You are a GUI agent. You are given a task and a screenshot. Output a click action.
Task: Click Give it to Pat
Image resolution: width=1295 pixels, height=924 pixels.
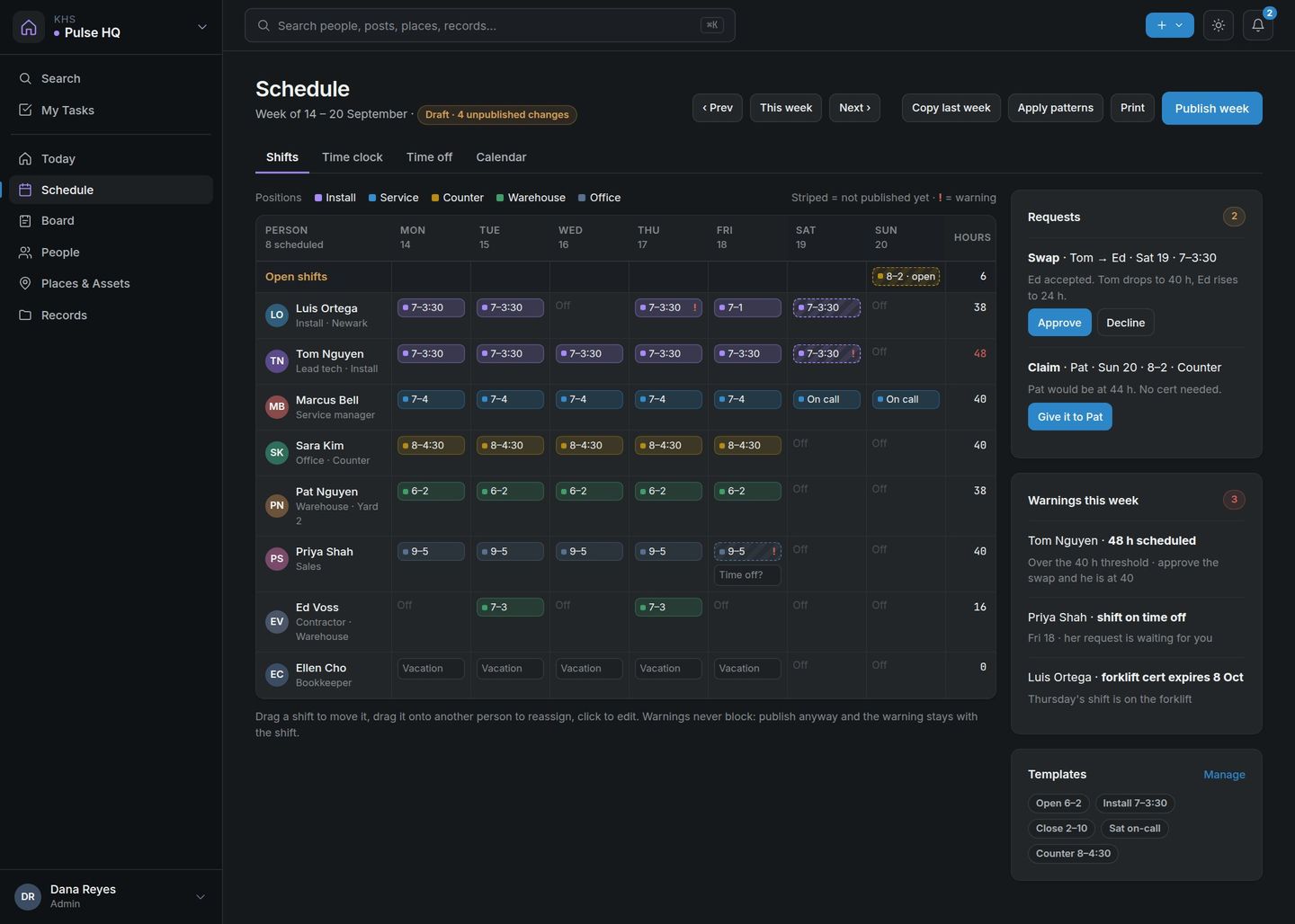(1069, 416)
